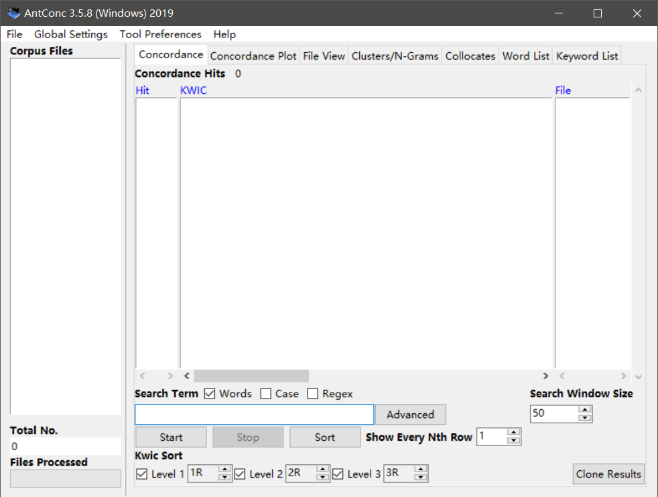Select the Concordance tab

click(x=171, y=55)
